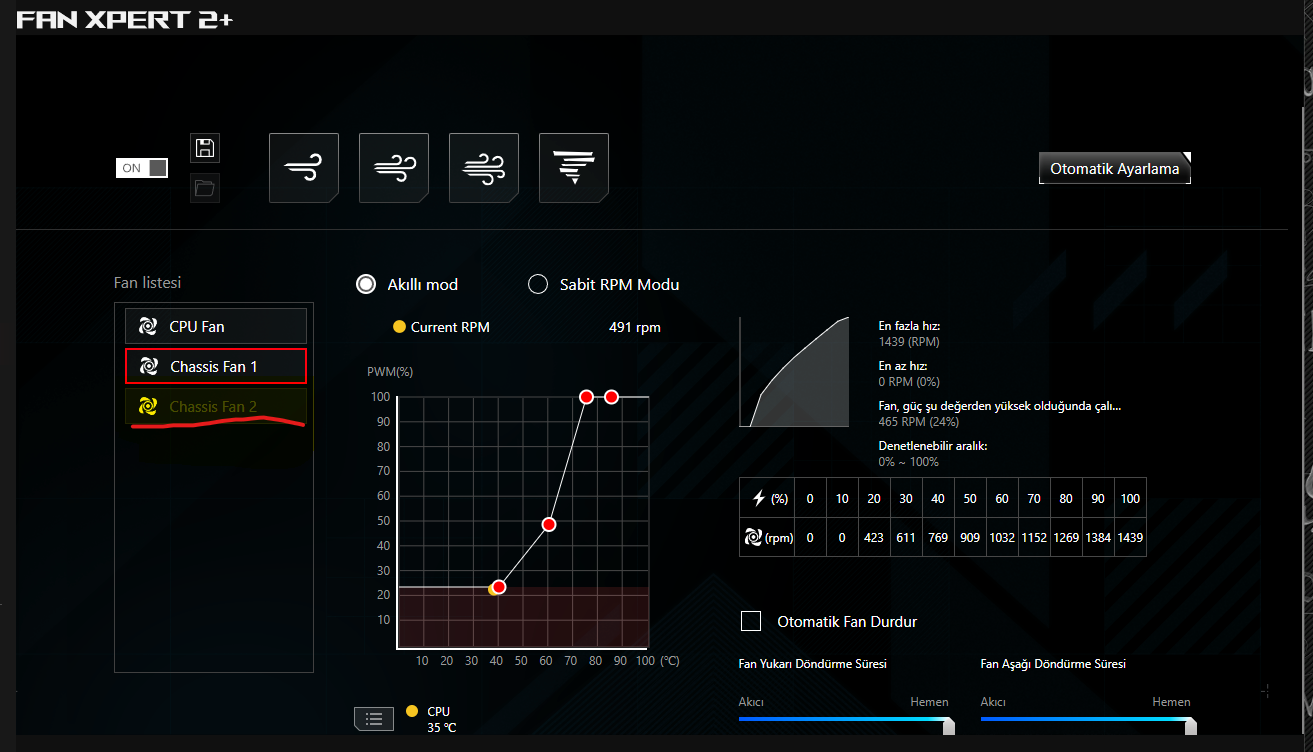
Task: Select Chassis Fan 1 in the list
Action: coord(216,366)
